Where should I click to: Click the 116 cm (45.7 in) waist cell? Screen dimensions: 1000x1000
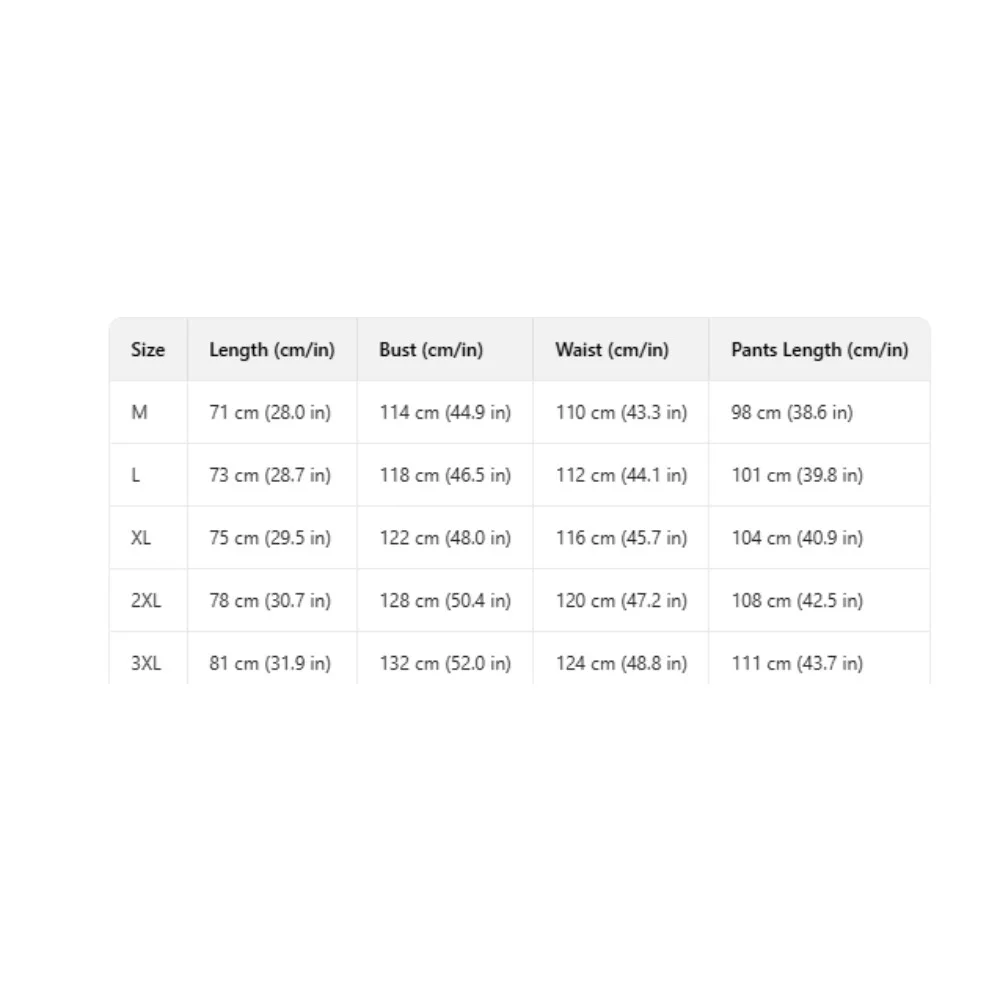tap(621, 538)
